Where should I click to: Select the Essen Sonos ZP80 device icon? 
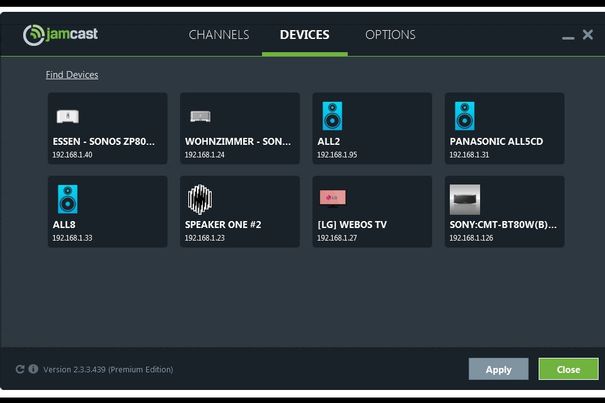click(68, 116)
